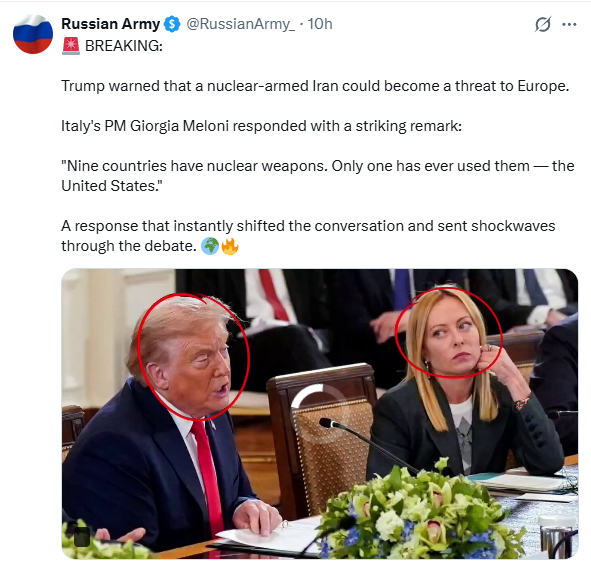Click the fire emoji
The height and width of the screenshot is (565, 591).
point(230,246)
